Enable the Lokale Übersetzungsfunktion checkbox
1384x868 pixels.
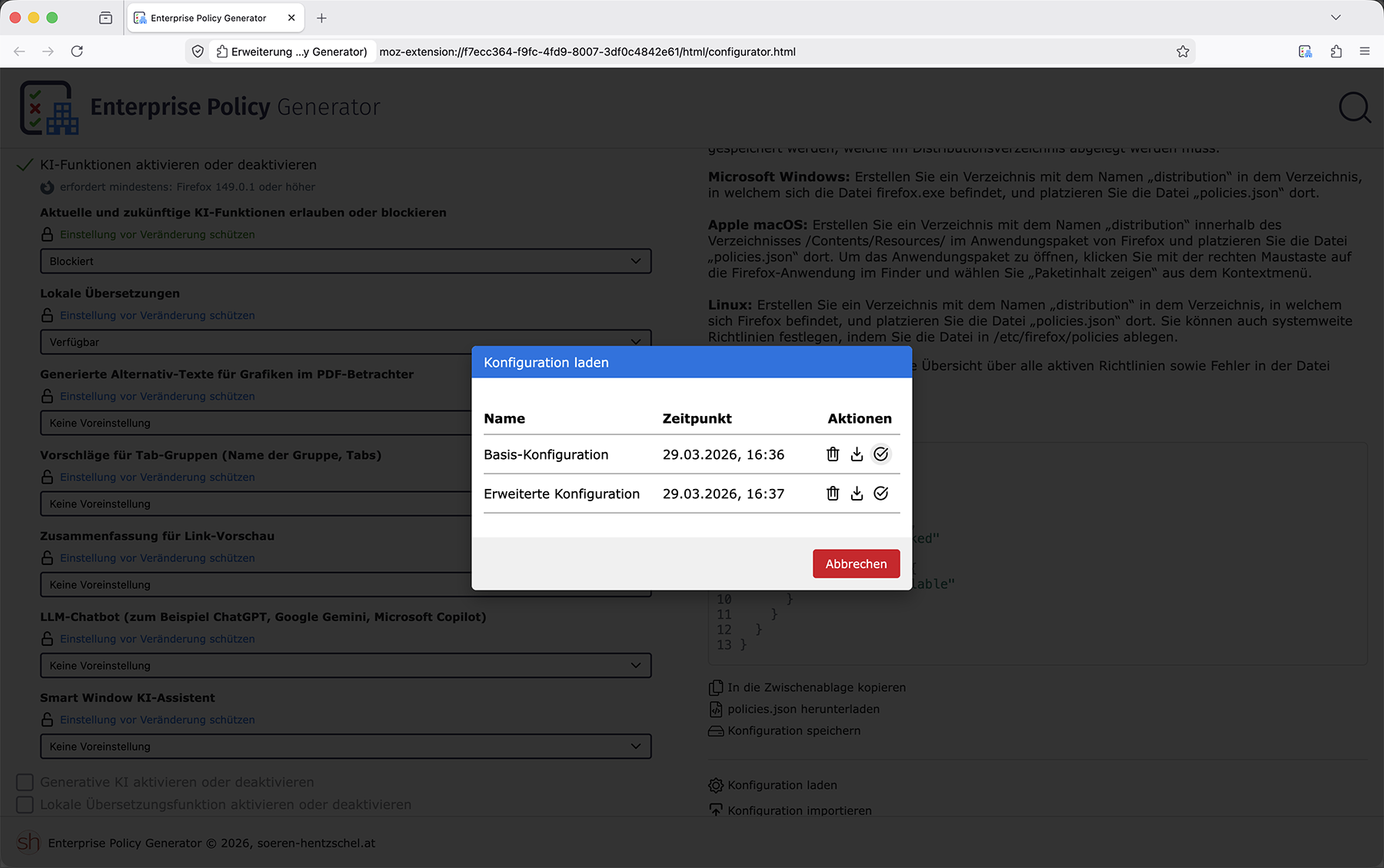coord(25,804)
